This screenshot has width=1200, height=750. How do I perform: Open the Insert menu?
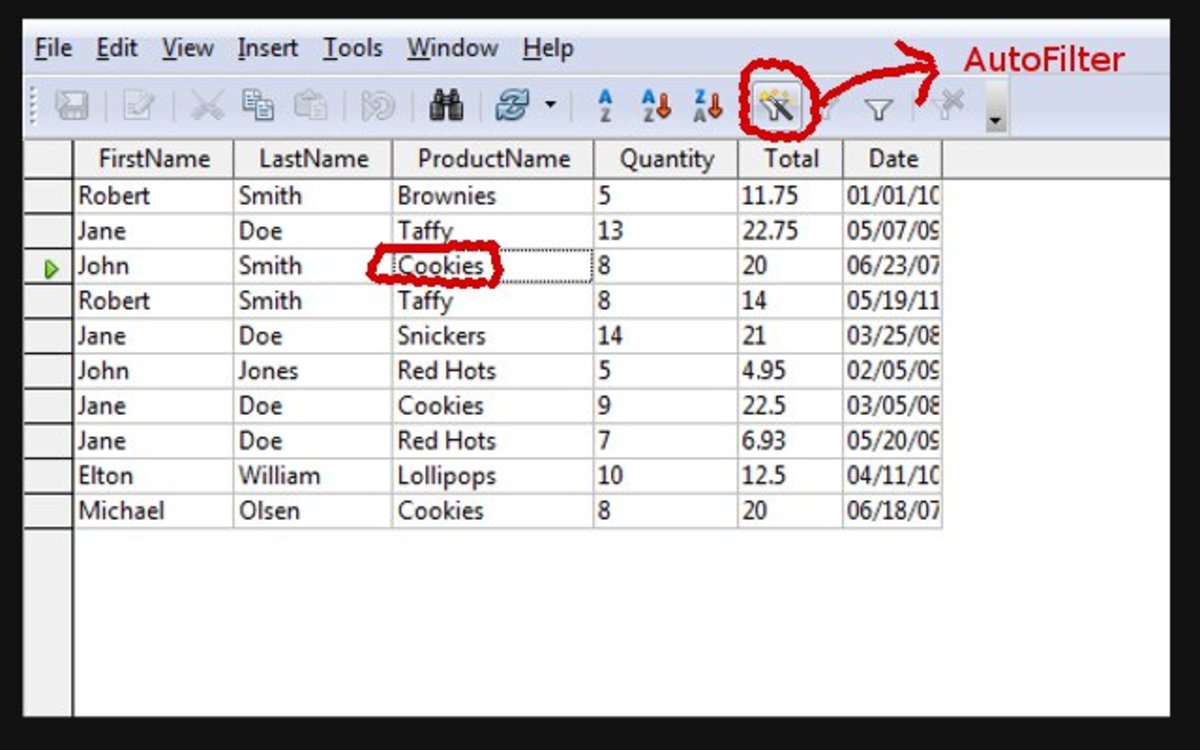click(266, 47)
